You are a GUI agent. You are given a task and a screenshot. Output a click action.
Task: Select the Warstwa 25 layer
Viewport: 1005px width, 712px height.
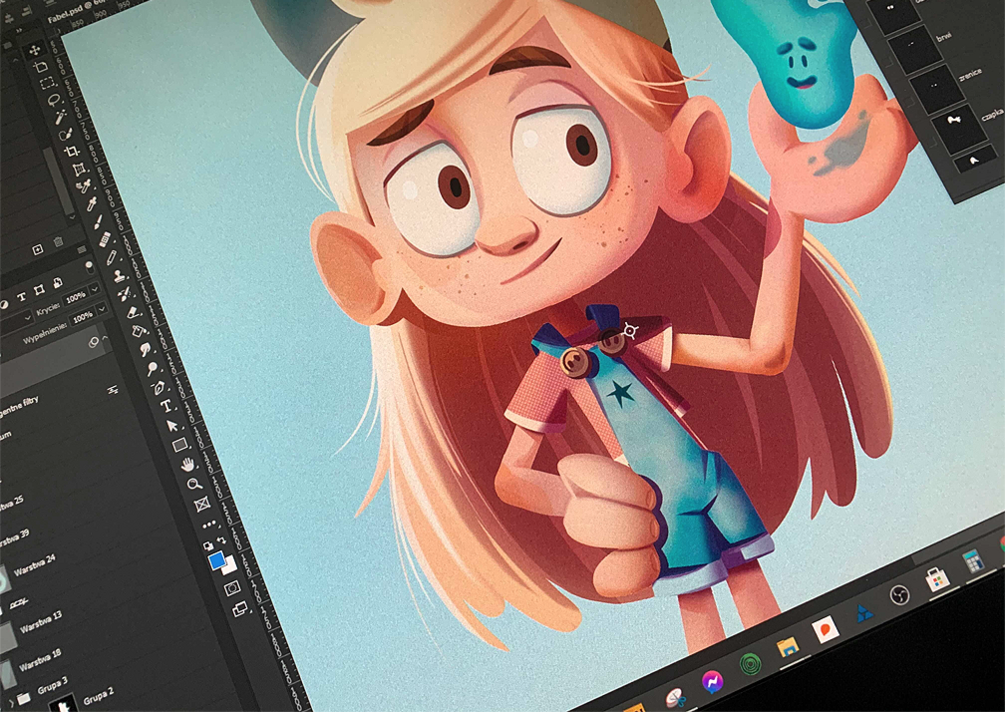point(10,505)
